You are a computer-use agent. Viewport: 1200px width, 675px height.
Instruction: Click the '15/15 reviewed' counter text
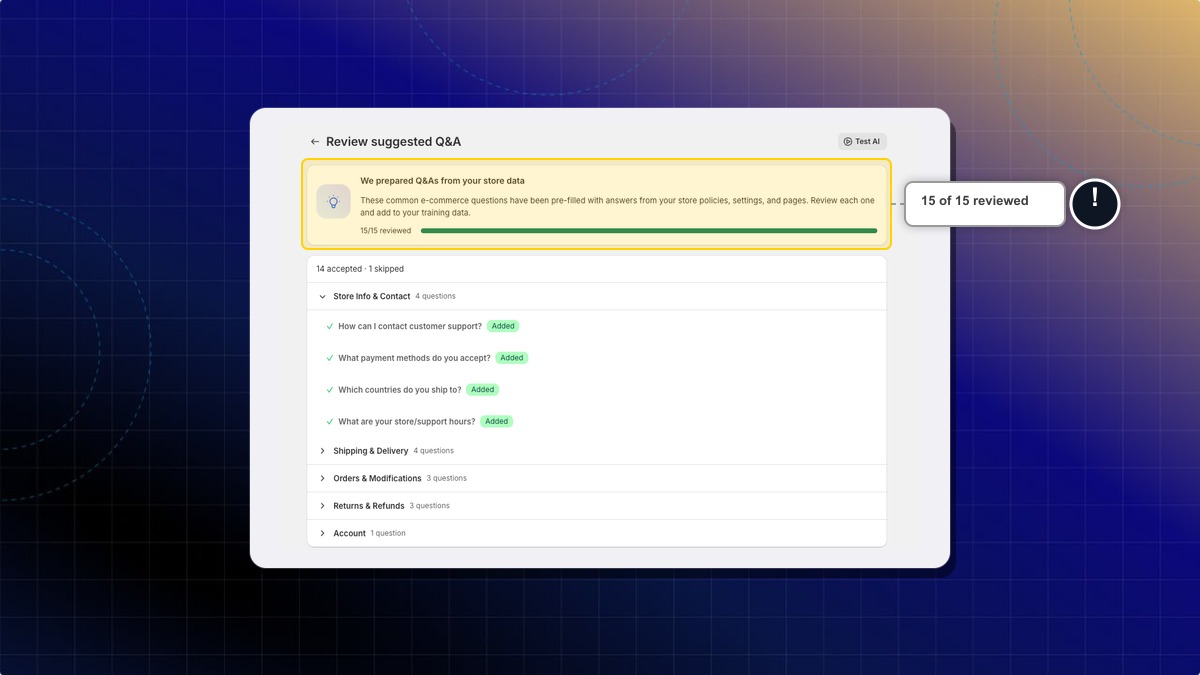(386, 231)
